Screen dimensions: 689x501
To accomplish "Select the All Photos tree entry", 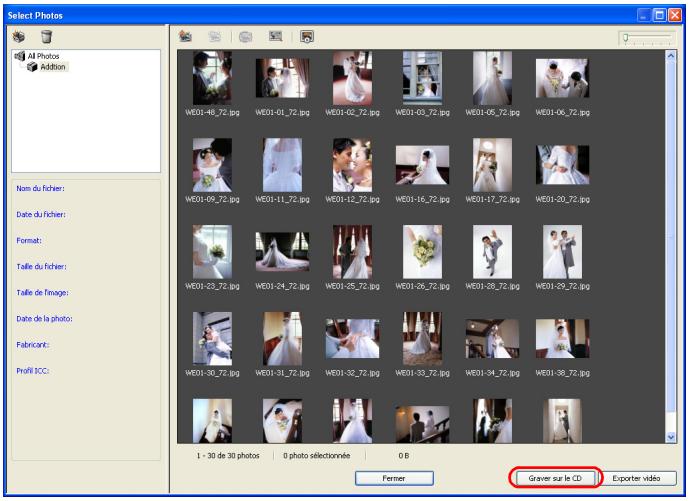I will [x=43, y=56].
